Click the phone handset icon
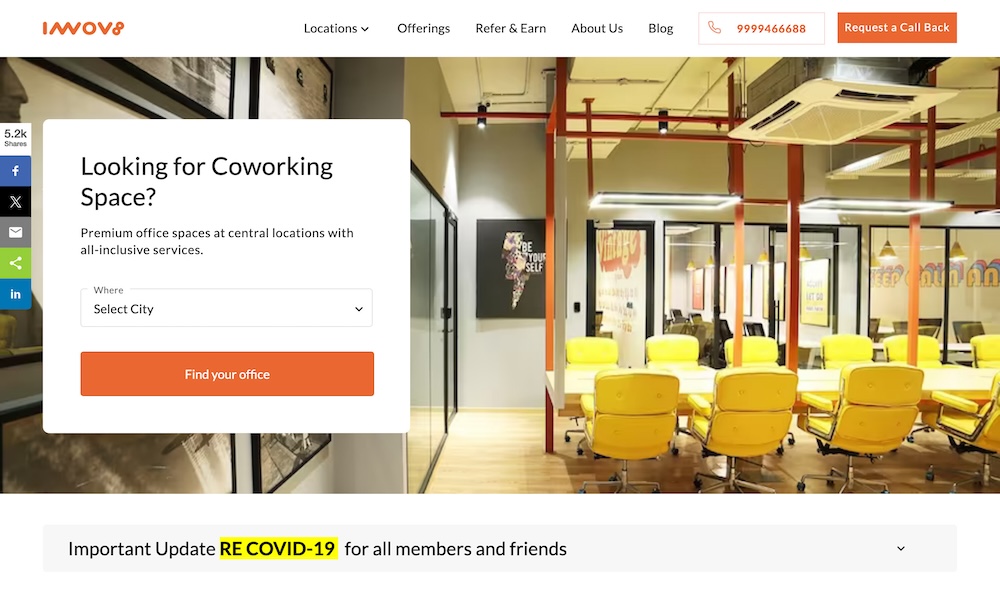Image resolution: width=1000 pixels, height=600 pixels. pyautogui.click(x=714, y=28)
